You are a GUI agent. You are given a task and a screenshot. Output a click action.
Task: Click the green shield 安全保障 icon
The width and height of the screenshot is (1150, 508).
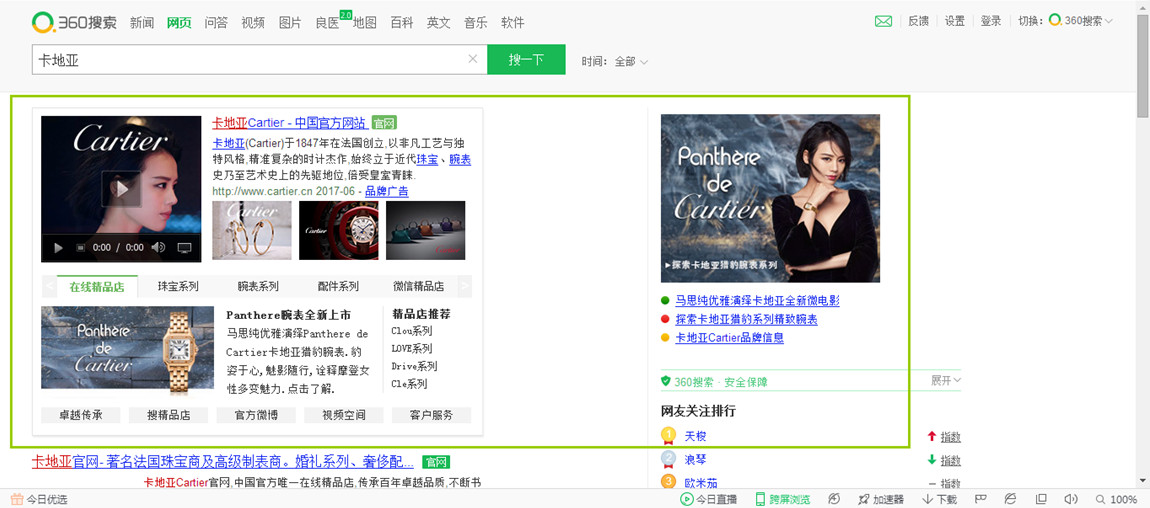pos(666,381)
